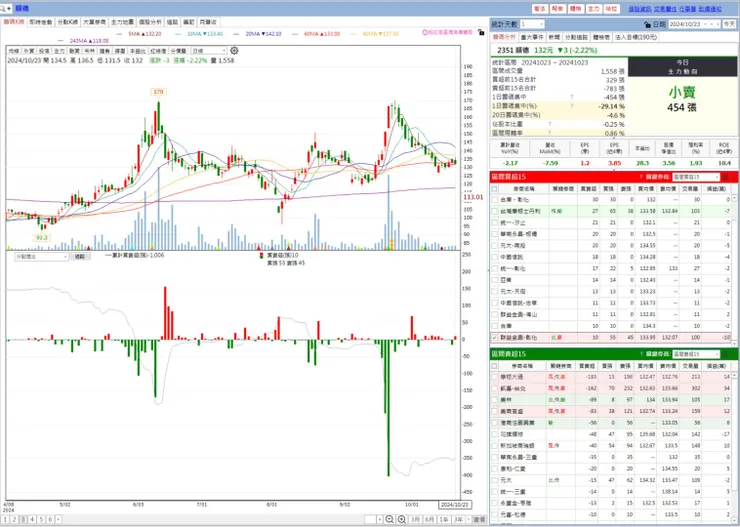
Task: Click the 5MA ▲132.20 legend label
Action: [x=144, y=34]
